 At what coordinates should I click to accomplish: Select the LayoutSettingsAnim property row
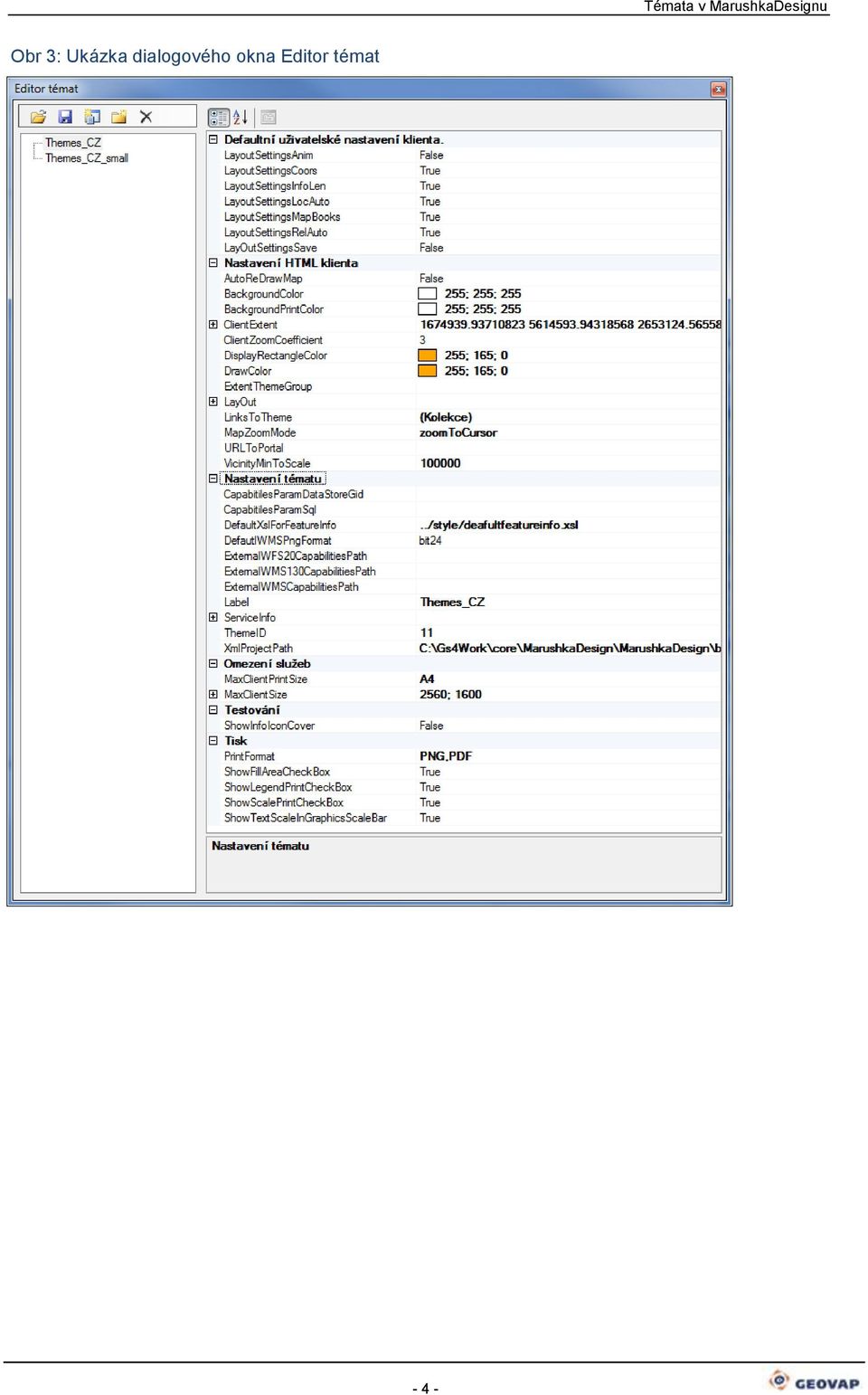[x=471, y=156]
